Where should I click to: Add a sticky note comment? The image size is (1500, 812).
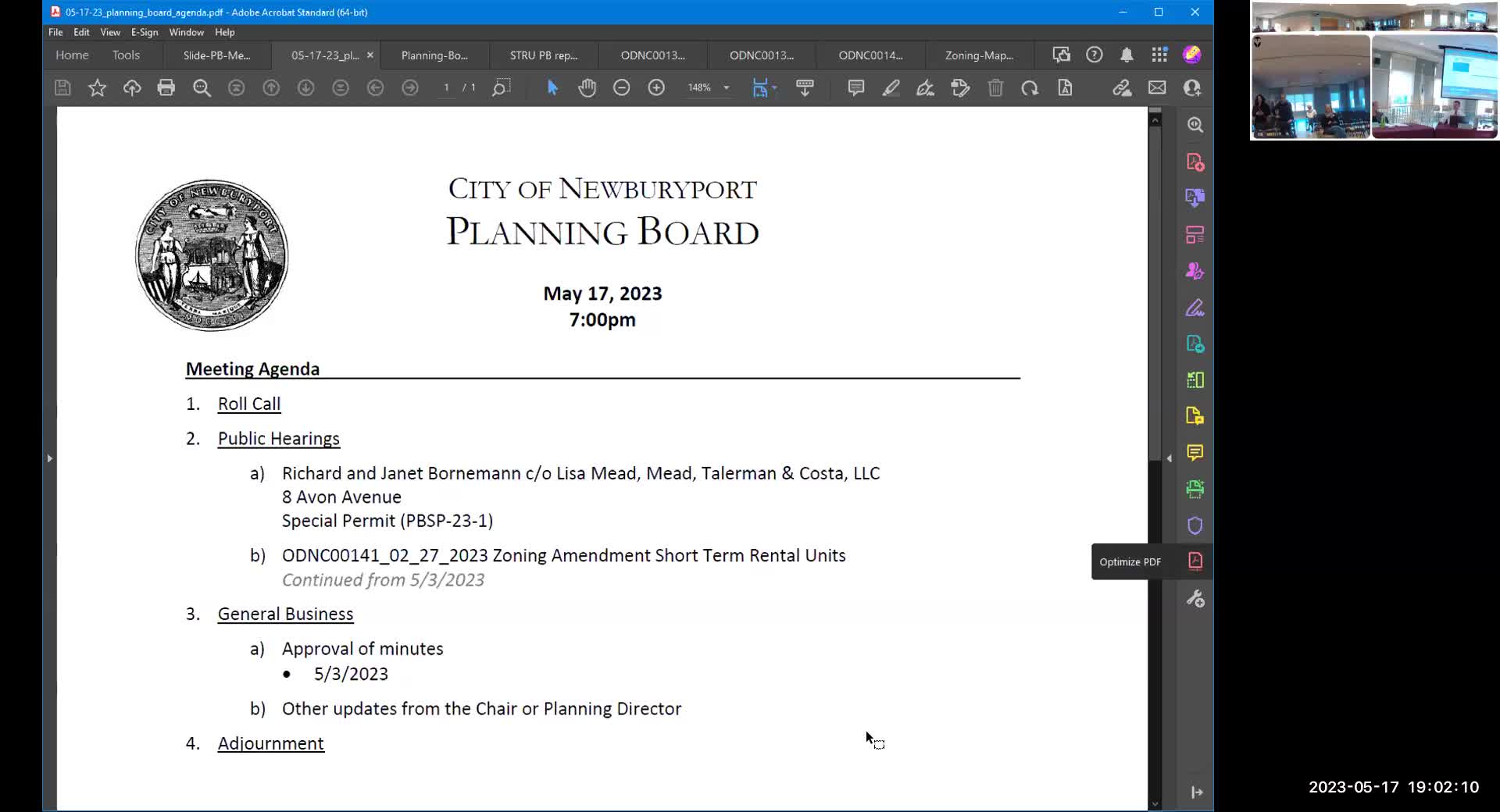pyautogui.click(x=855, y=88)
